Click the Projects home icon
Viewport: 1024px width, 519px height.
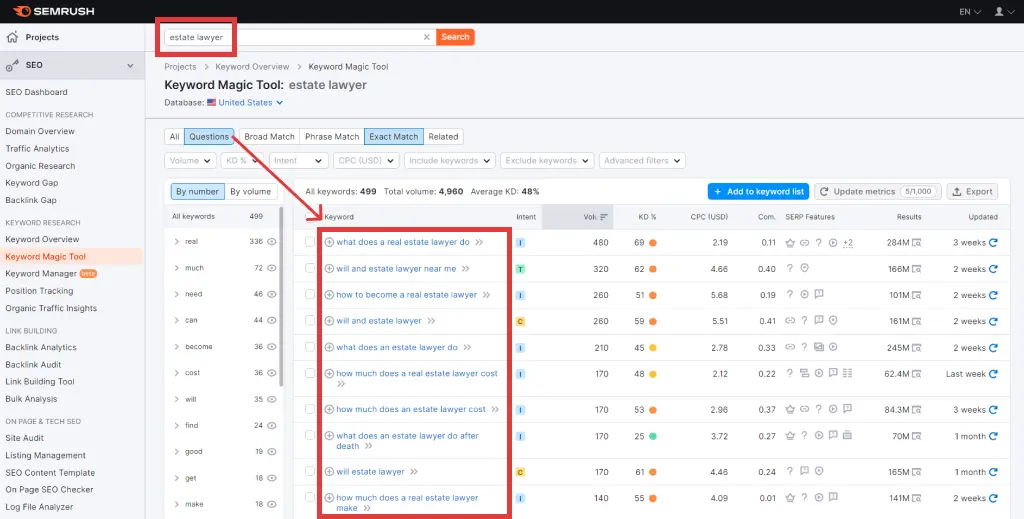coord(12,37)
